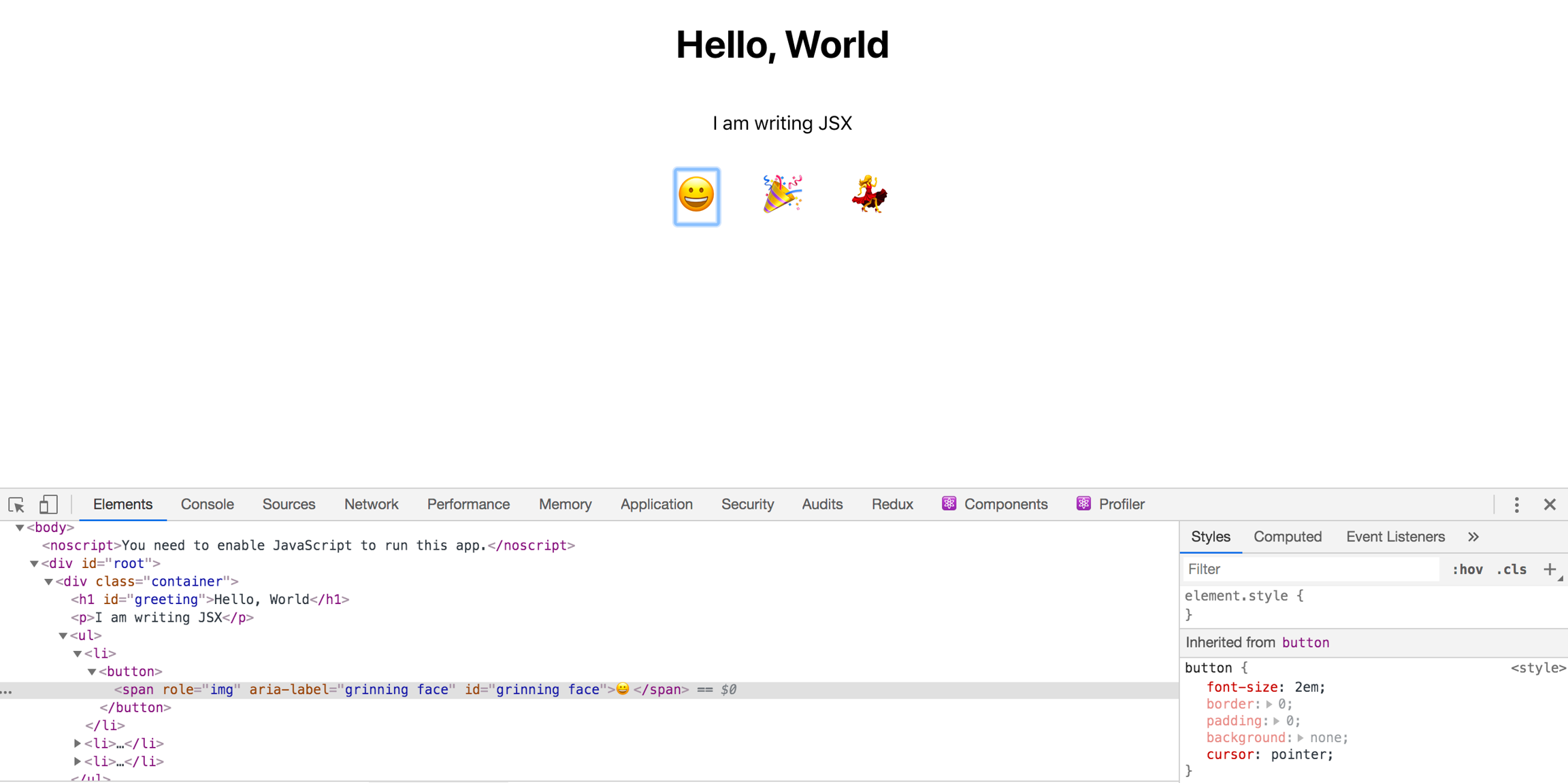Toggle the device toolbar icon
The width and height of the screenshot is (1568, 783).
(48, 505)
